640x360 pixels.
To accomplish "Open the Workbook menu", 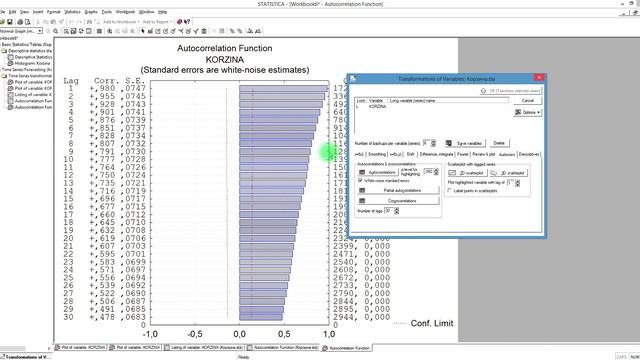I will click(125, 12).
